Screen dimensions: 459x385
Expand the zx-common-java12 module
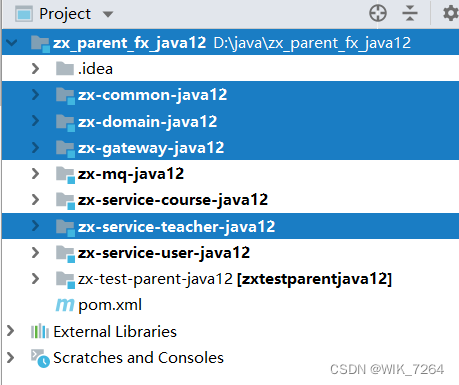click(35, 95)
